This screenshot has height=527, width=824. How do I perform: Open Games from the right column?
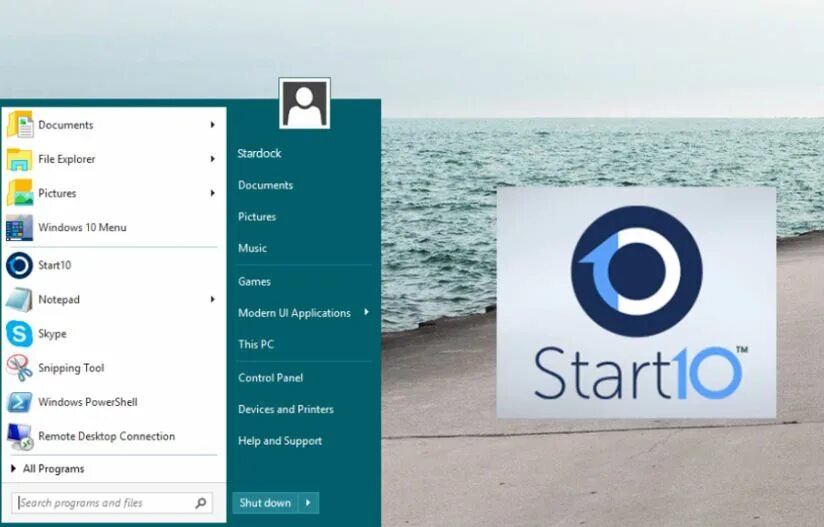(x=254, y=281)
